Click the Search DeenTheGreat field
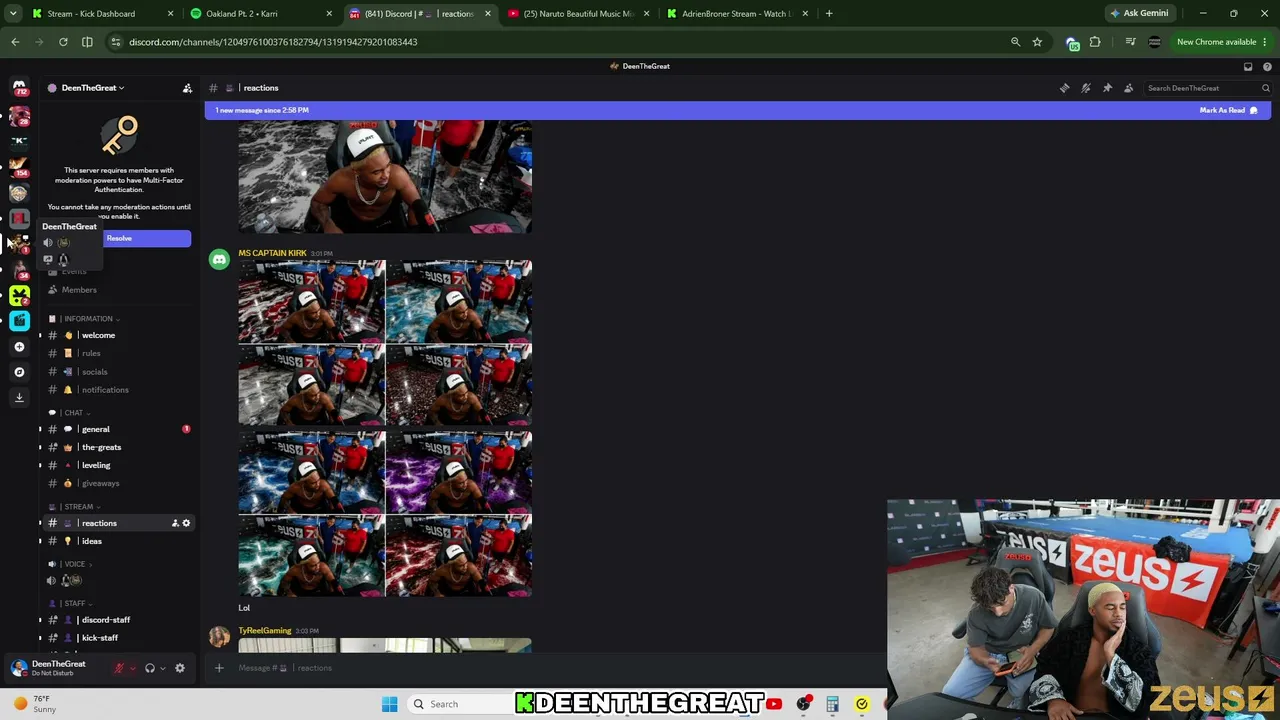 tap(1208, 88)
